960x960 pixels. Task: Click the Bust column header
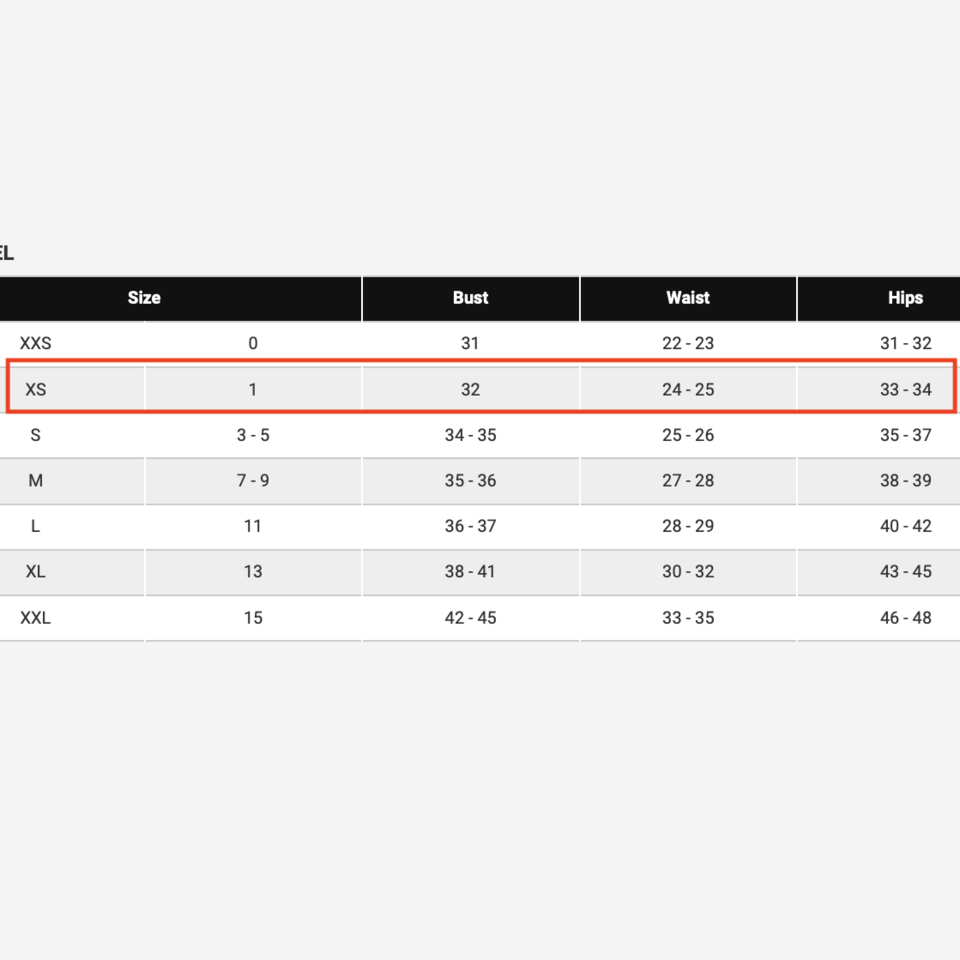pyautogui.click(x=470, y=298)
